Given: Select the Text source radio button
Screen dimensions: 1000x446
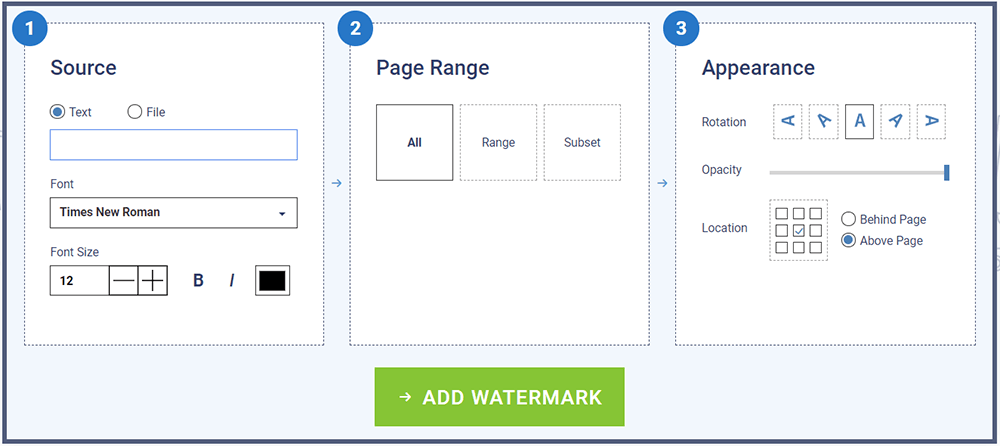Looking at the screenshot, I should pos(58,112).
